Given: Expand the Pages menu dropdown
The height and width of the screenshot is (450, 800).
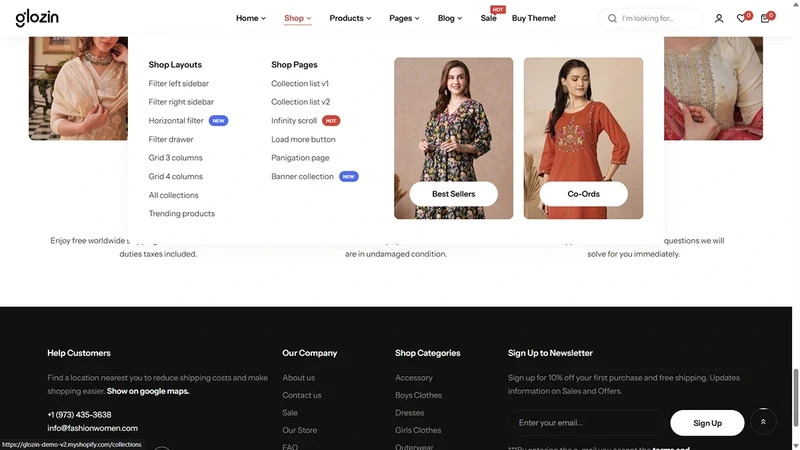Looking at the screenshot, I should click(404, 18).
